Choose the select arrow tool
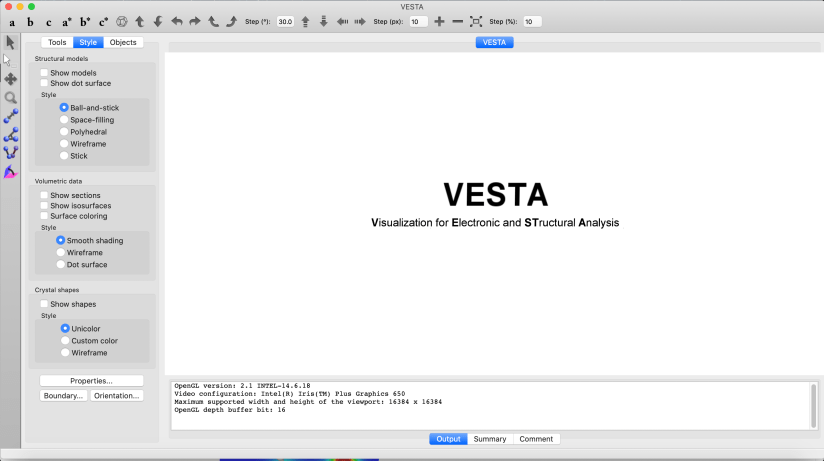 7,60
